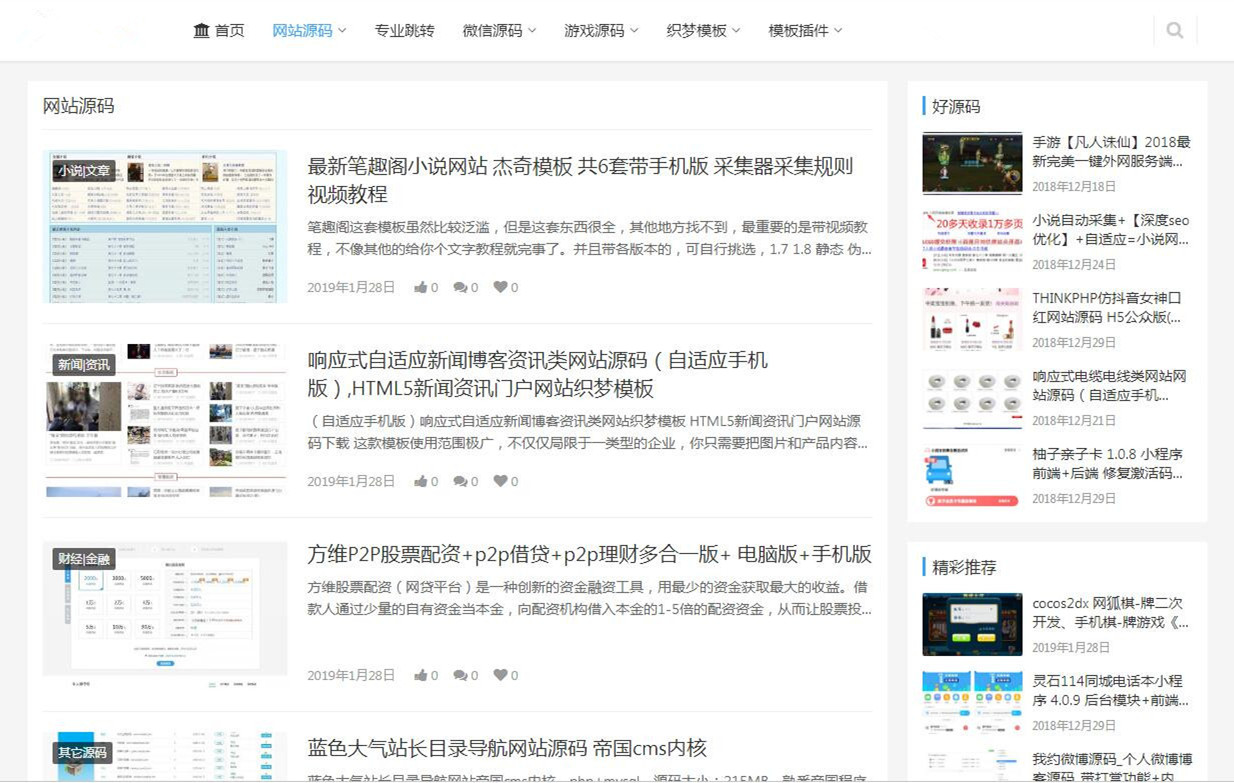Favorite the 方维P2P股票配资 post with heart
Viewport: 1234px width, 783px height.
pyautogui.click(x=500, y=675)
